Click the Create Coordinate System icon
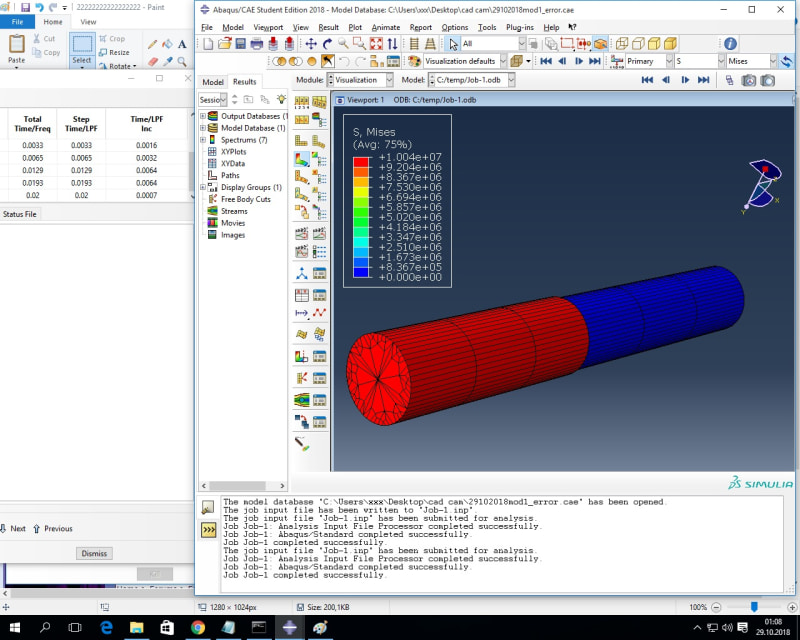 302,274
